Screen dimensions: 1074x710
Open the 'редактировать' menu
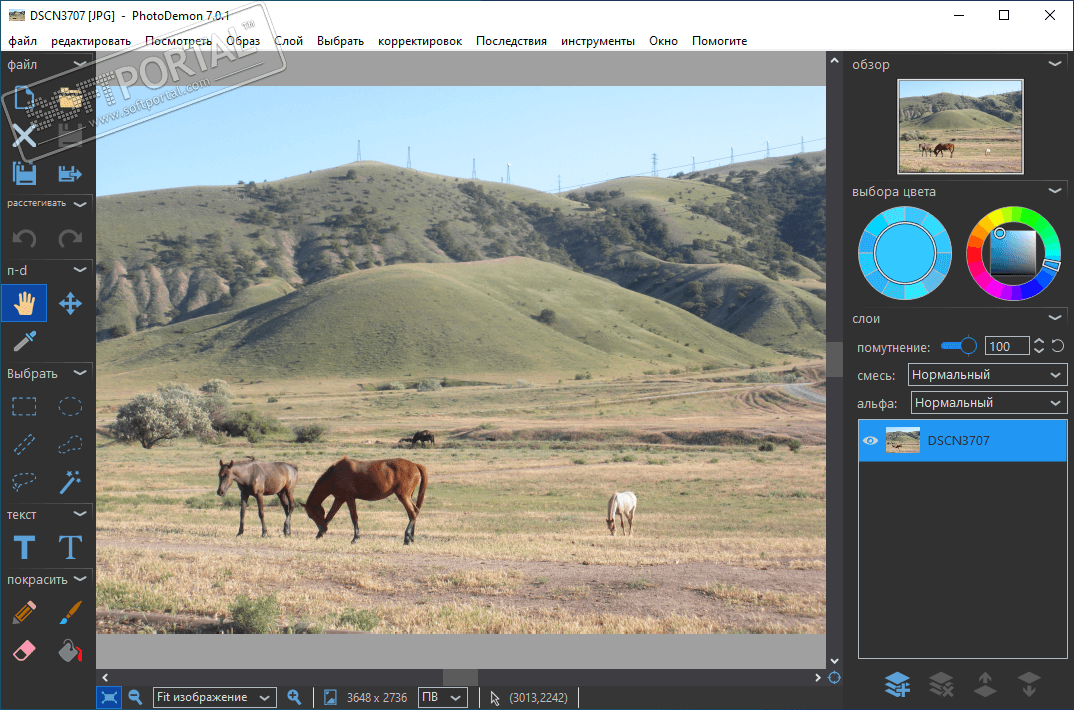coord(91,41)
